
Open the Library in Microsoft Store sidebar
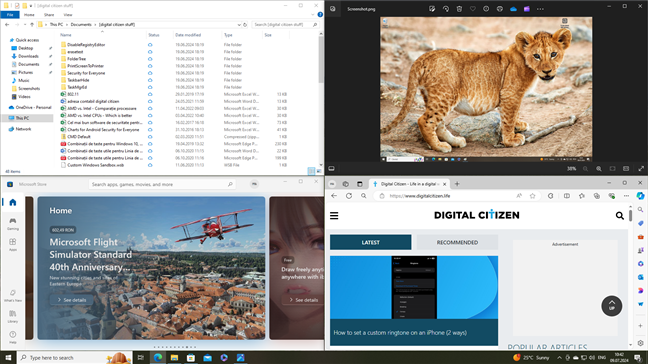point(13,316)
